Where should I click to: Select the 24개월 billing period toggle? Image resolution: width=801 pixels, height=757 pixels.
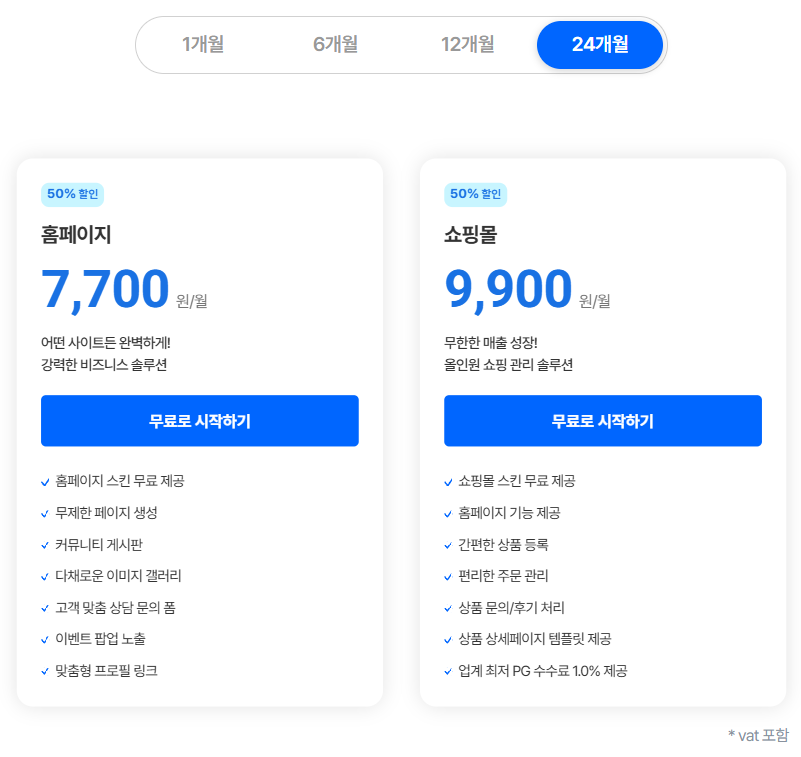pyautogui.click(x=600, y=44)
